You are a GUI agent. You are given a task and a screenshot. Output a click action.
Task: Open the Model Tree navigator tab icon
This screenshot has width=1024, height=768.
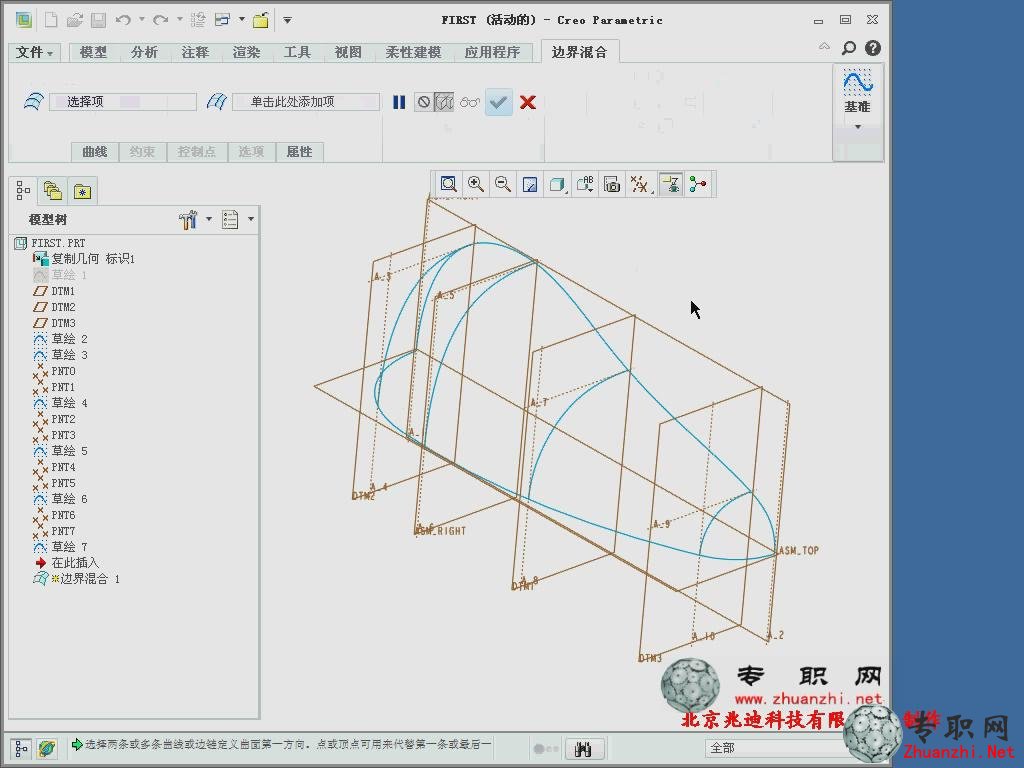point(23,191)
